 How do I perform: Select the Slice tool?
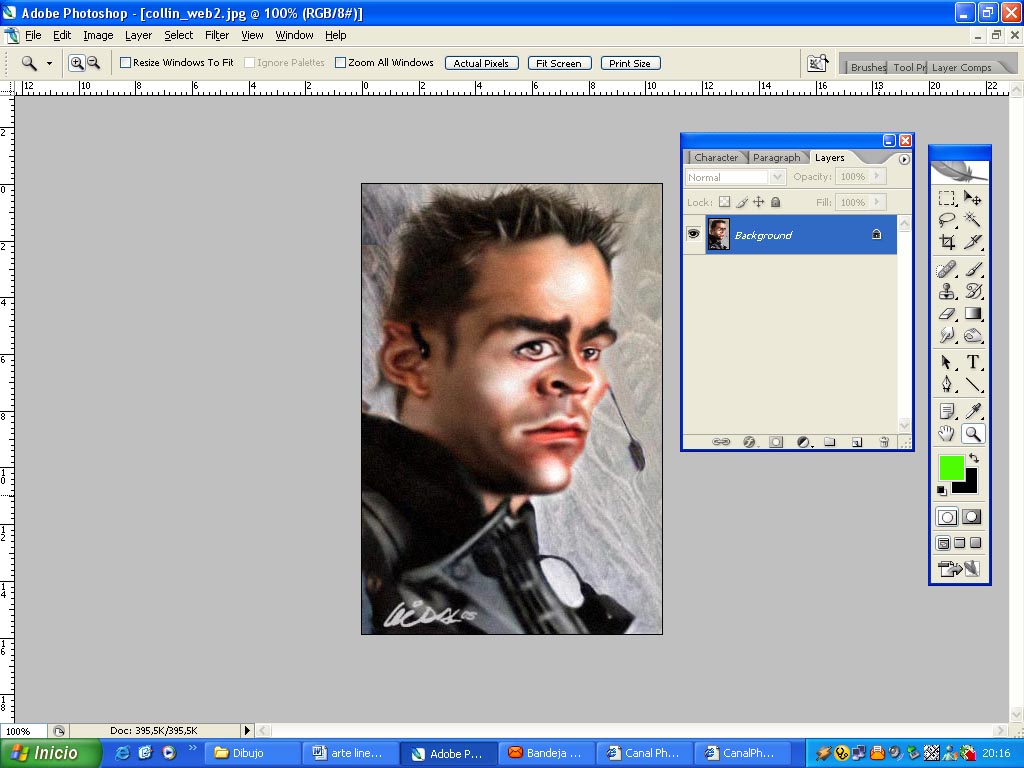point(972,242)
